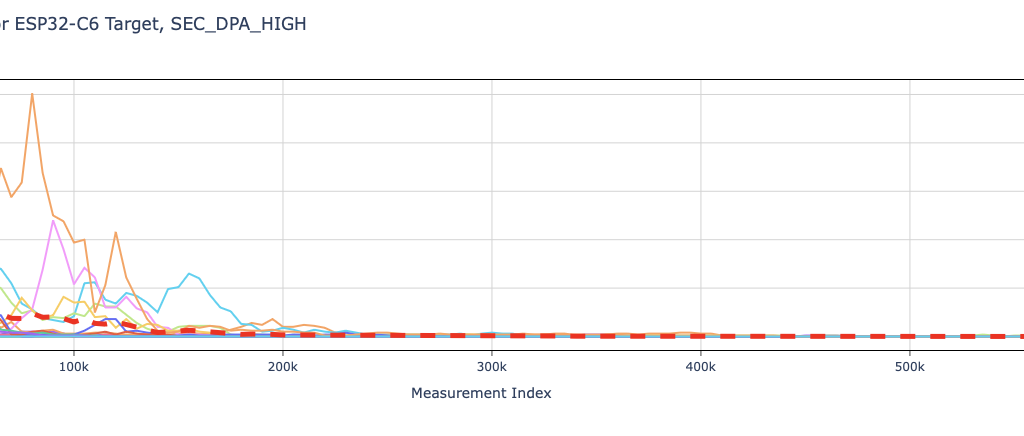Click the cyan line plateau near 130k
Viewport: 1024px width, 436px height.
[127, 293]
